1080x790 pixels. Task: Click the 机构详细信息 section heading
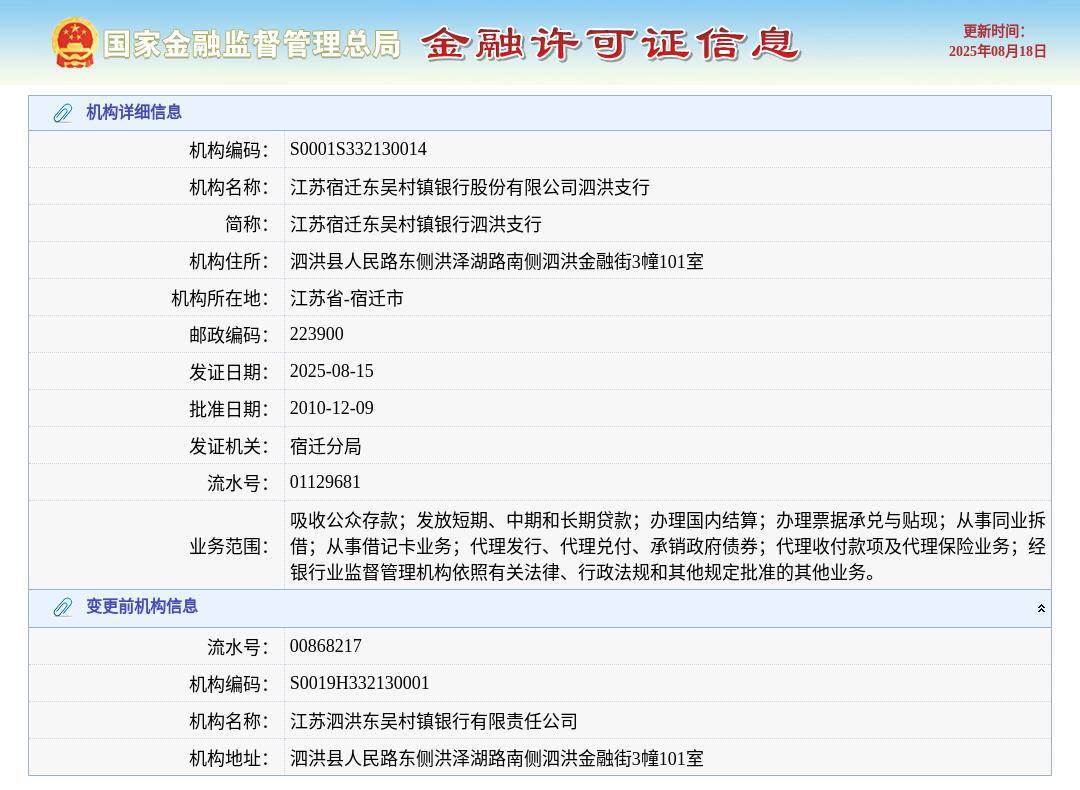(134, 112)
